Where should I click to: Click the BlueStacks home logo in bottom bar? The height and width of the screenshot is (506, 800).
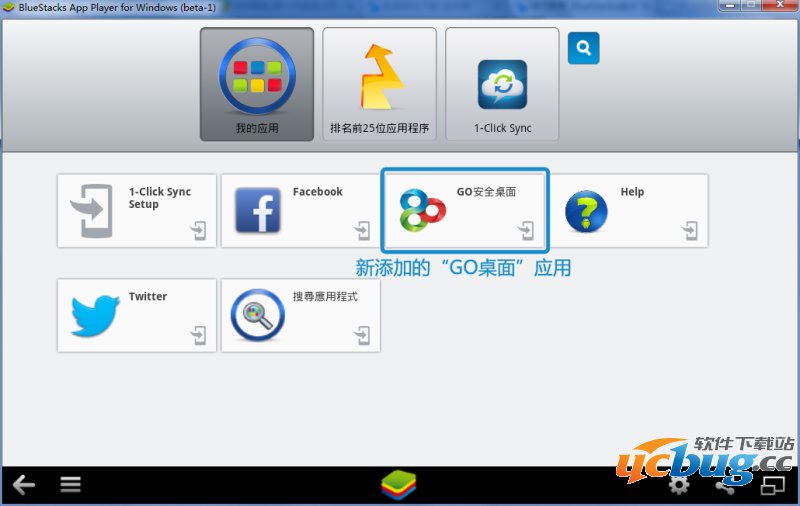(x=399, y=485)
